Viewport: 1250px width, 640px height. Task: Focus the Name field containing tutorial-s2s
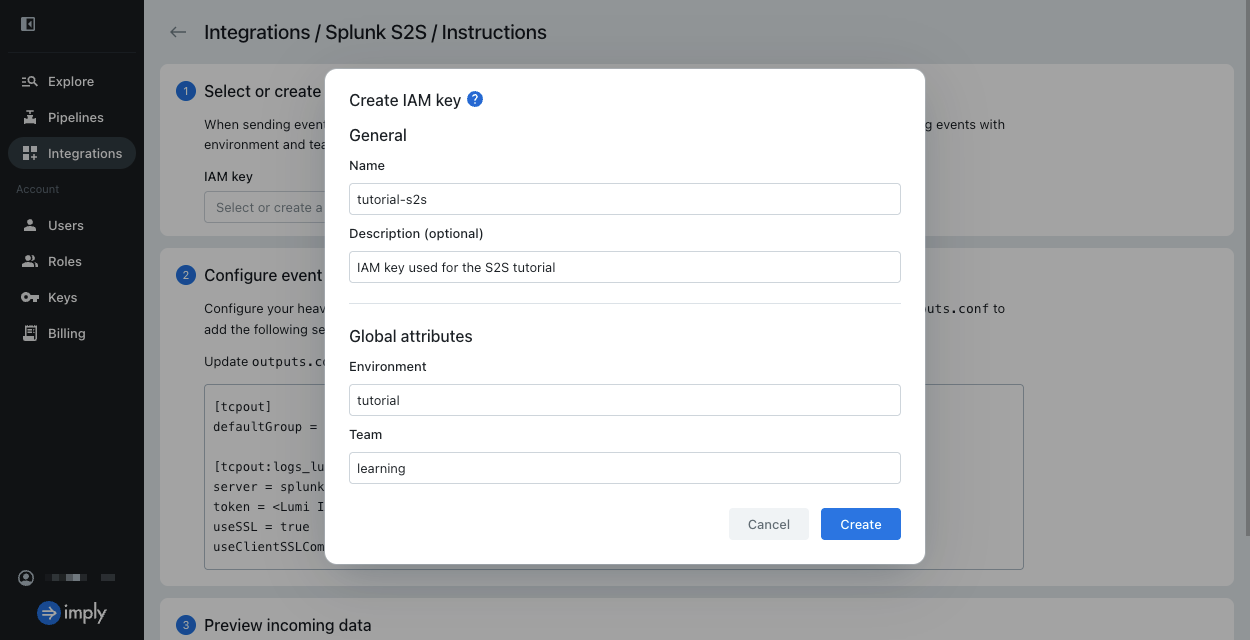point(625,199)
